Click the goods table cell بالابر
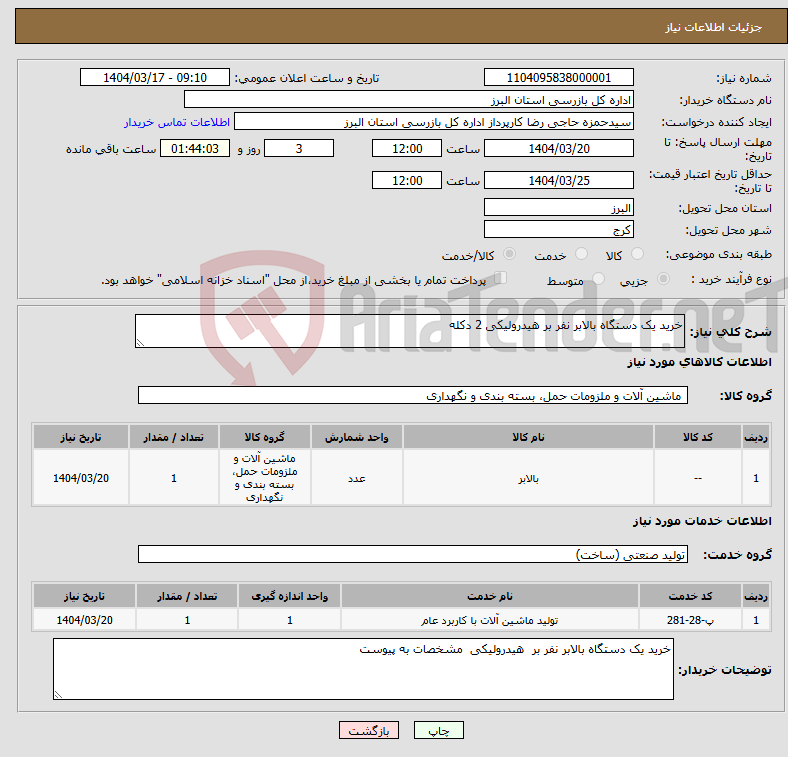788x757 pixels. (x=528, y=478)
